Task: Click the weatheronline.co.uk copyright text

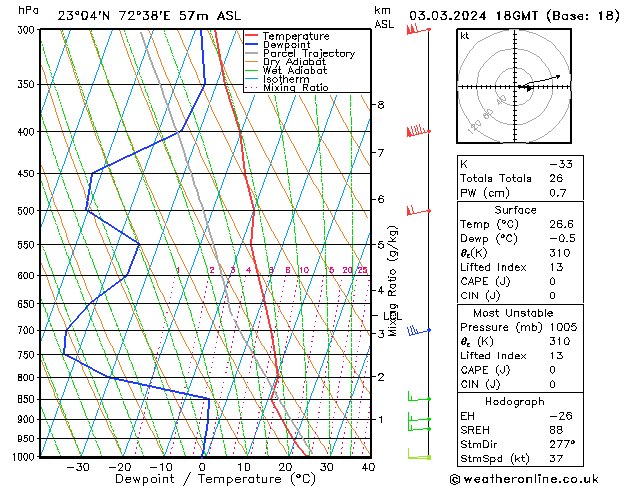Action: point(524,479)
